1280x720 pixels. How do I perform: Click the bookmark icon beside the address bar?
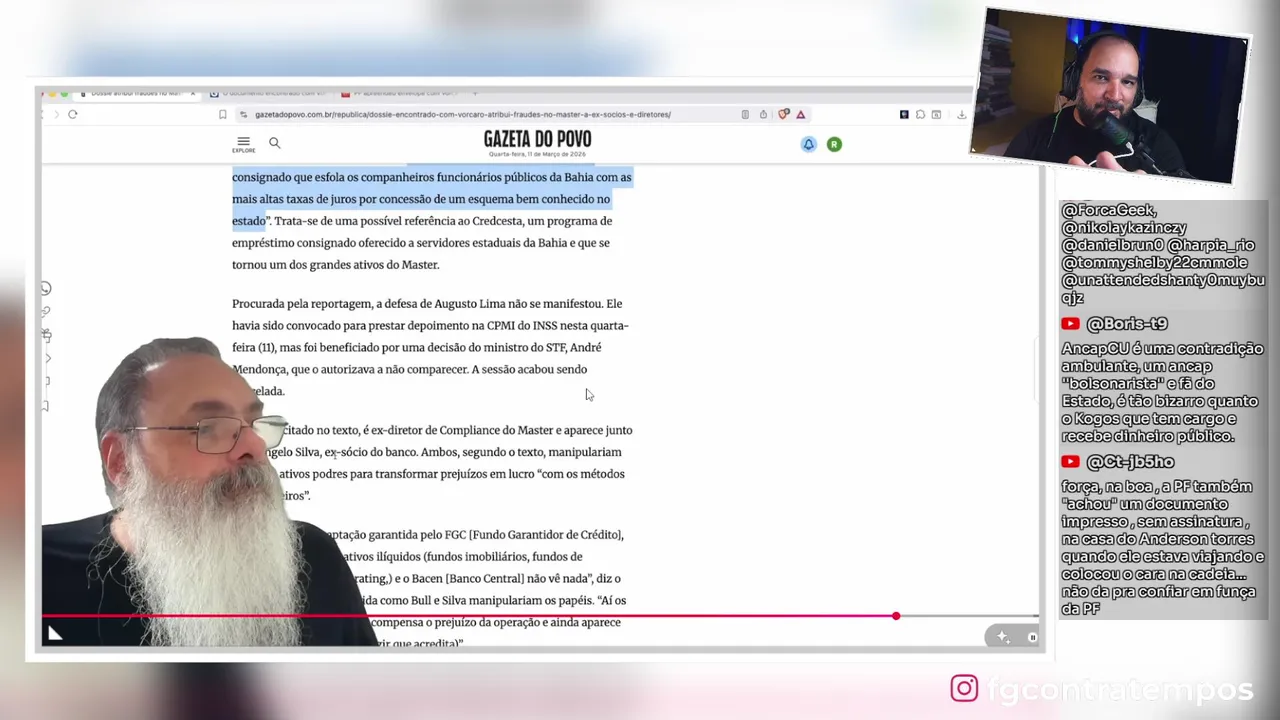(x=222, y=114)
